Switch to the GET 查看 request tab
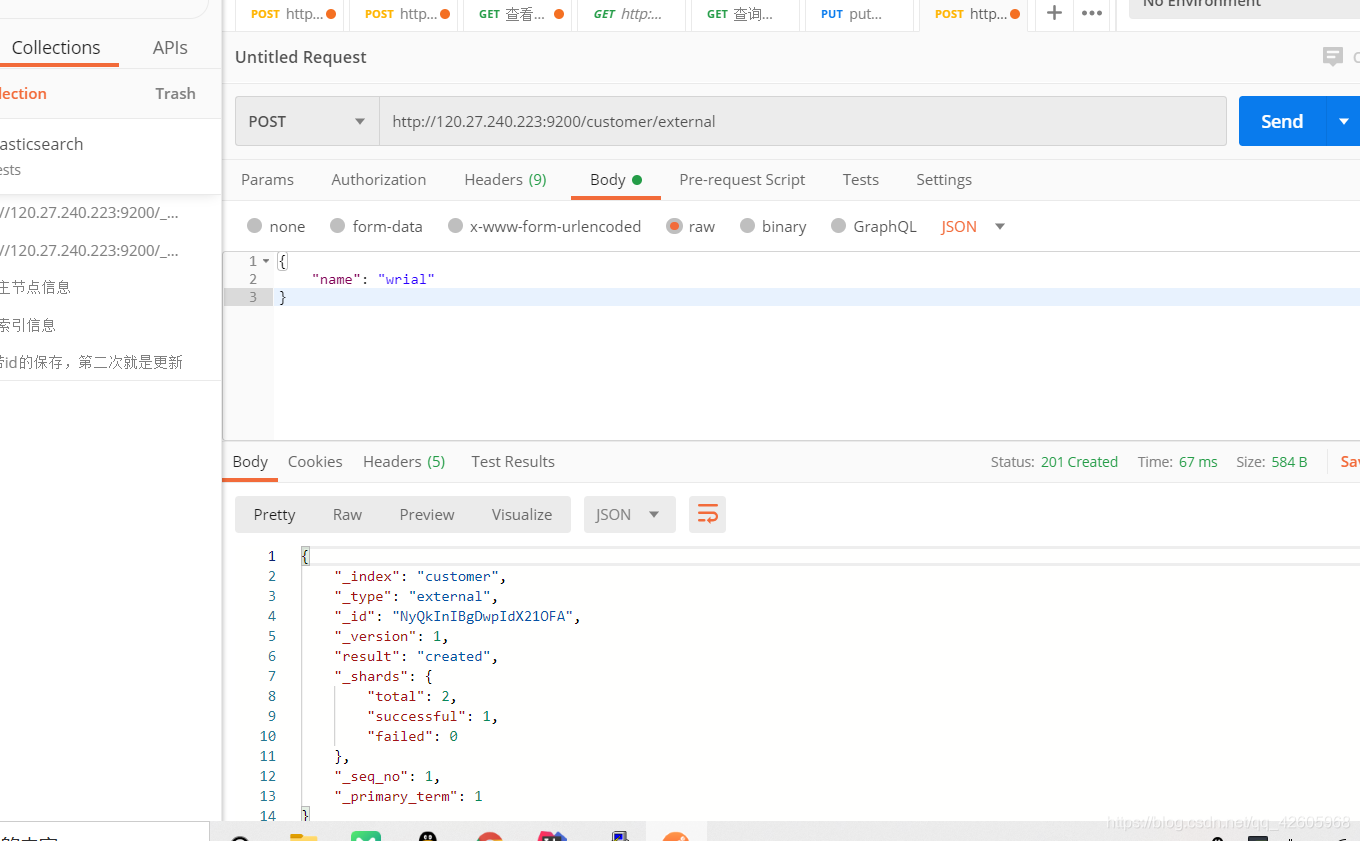The width and height of the screenshot is (1360, 841). (x=518, y=14)
